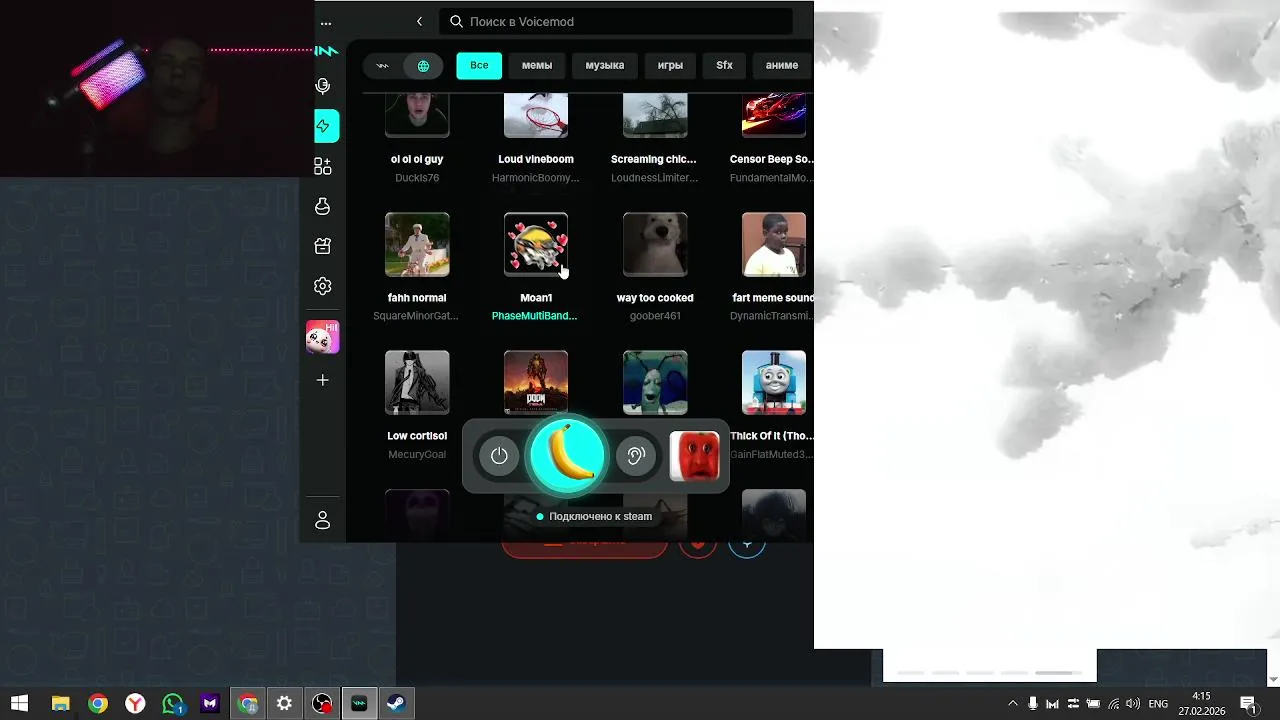Select the игры category tab
The height and width of the screenshot is (720, 1280).
pos(670,65)
